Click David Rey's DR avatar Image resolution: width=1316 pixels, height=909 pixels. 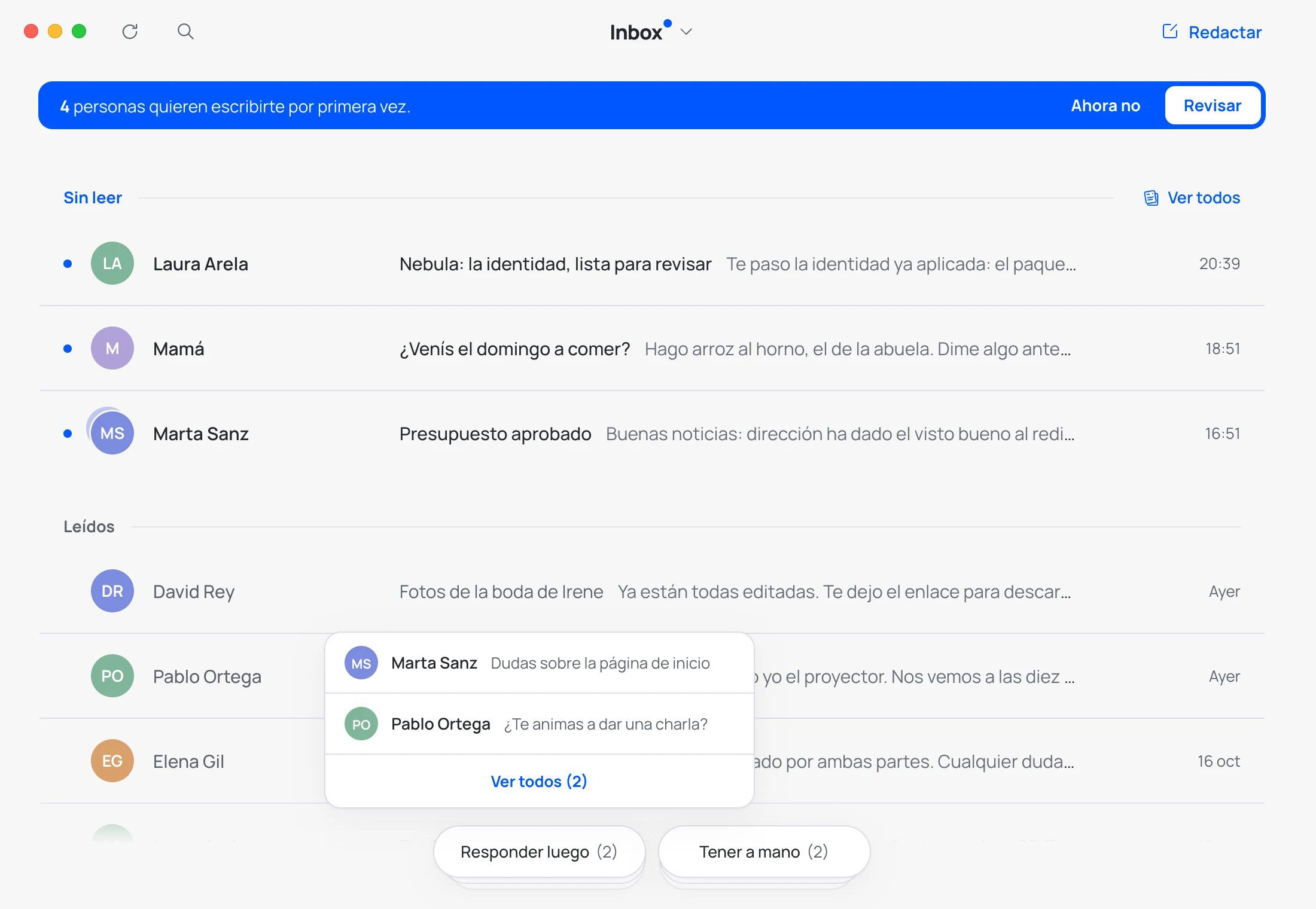112,591
